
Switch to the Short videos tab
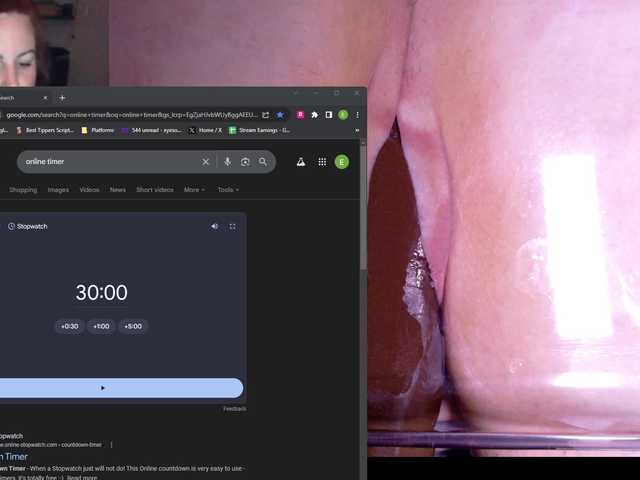(155, 189)
